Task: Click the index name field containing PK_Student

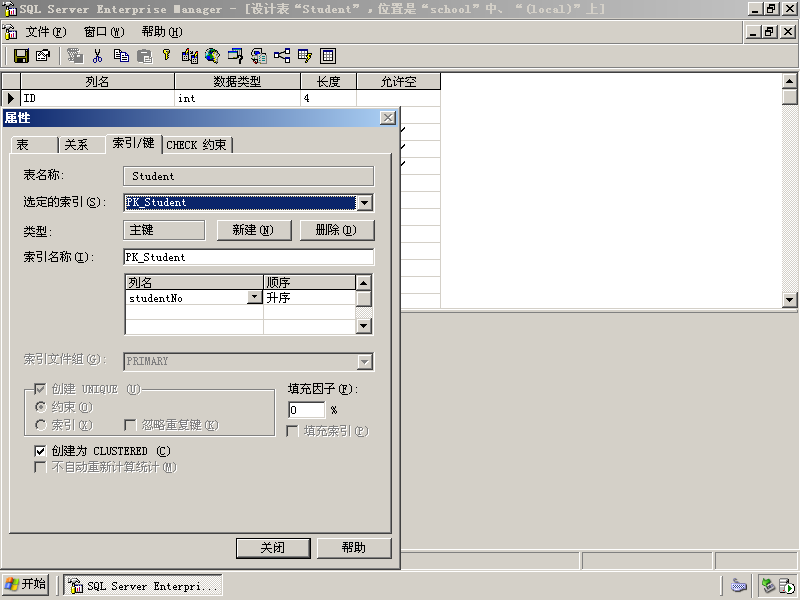Action: tap(248, 257)
